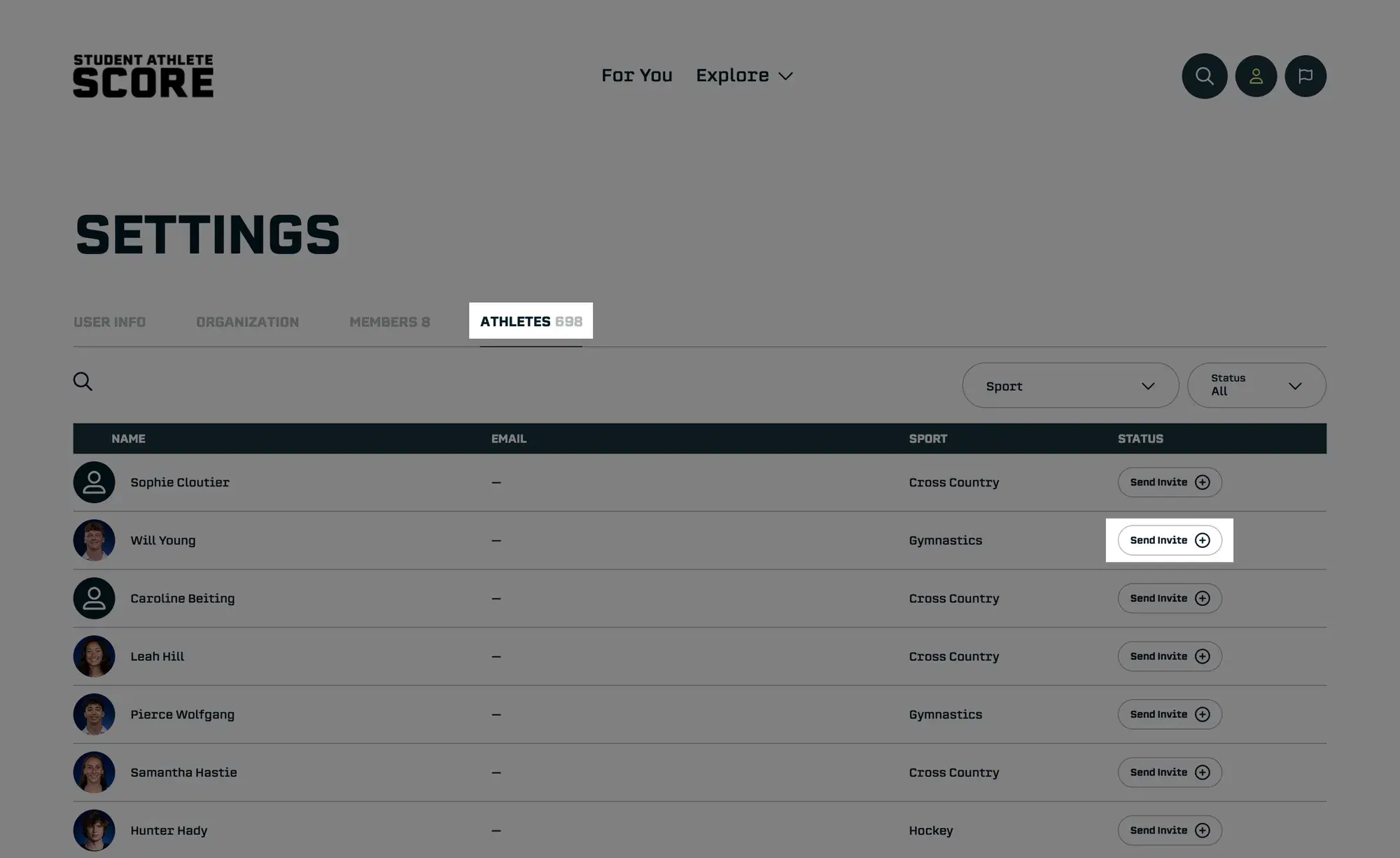Click the athlete search magnifier above the table

click(83, 381)
